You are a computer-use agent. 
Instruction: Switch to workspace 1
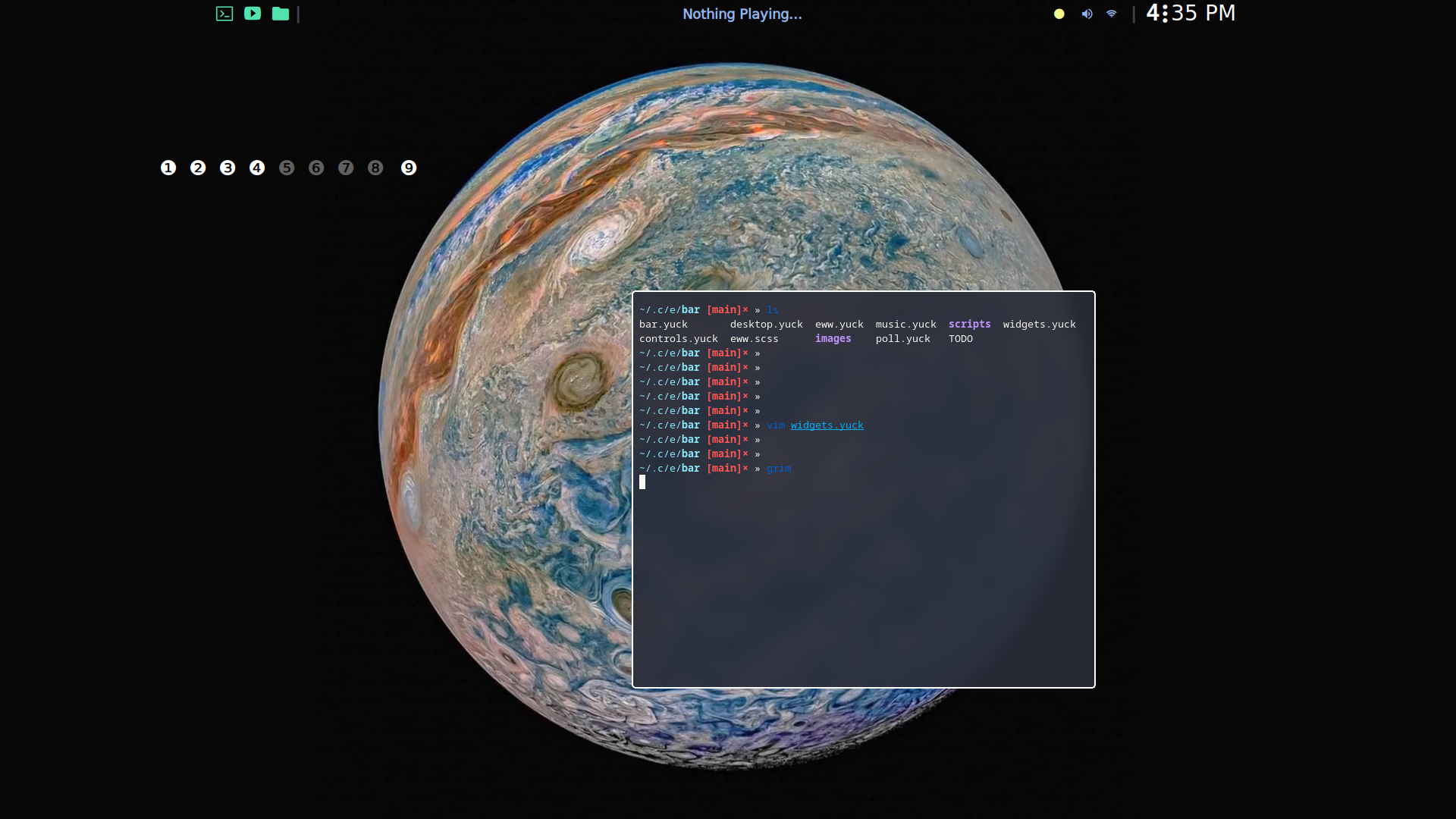[168, 168]
